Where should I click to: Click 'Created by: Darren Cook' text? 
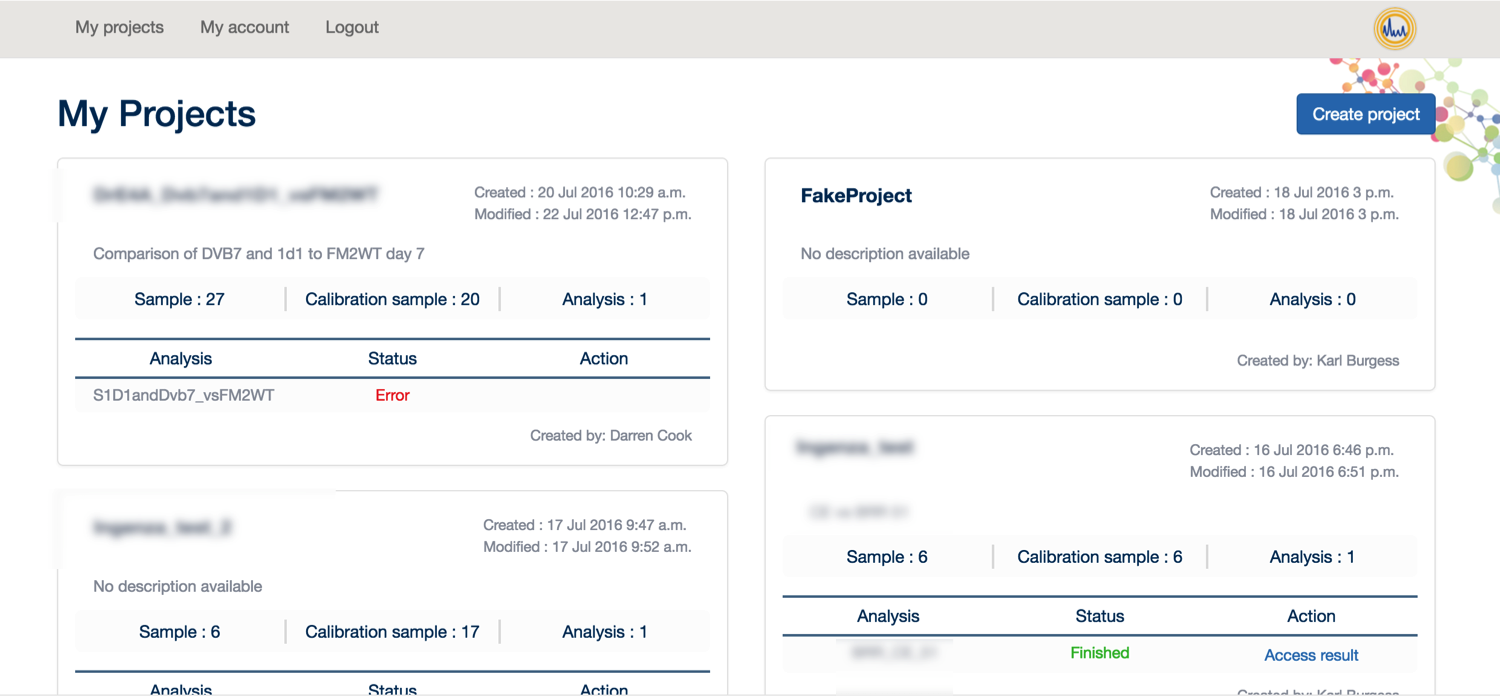pos(611,435)
